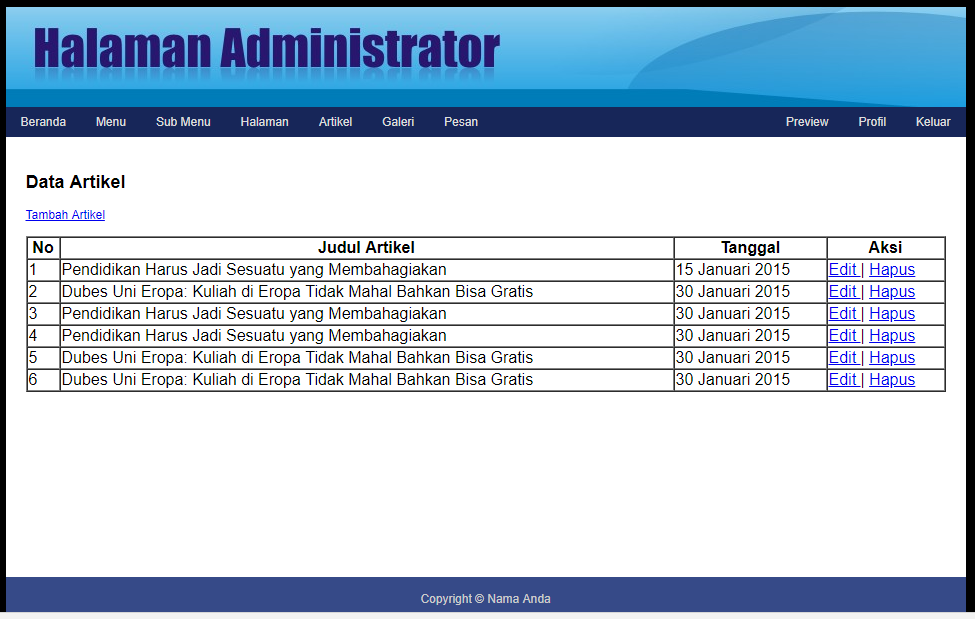This screenshot has height=619, width=975.
Task: Log out using Keluar
Action: (933, 122)
